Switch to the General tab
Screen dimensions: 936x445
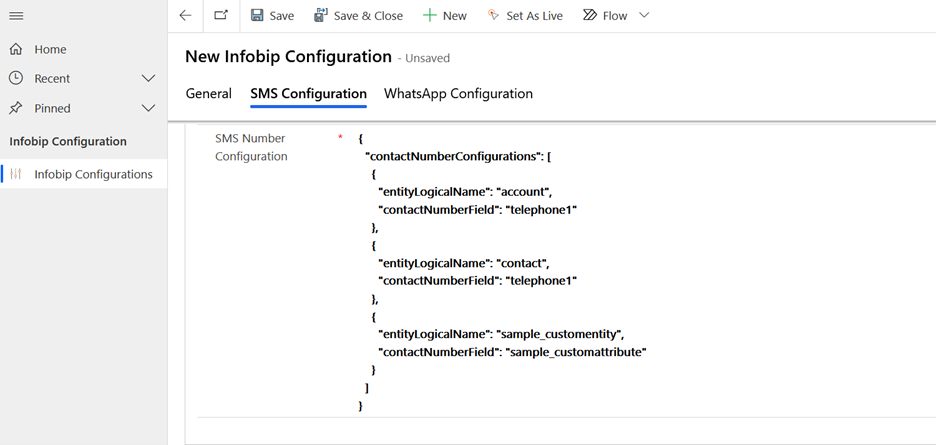208,94
